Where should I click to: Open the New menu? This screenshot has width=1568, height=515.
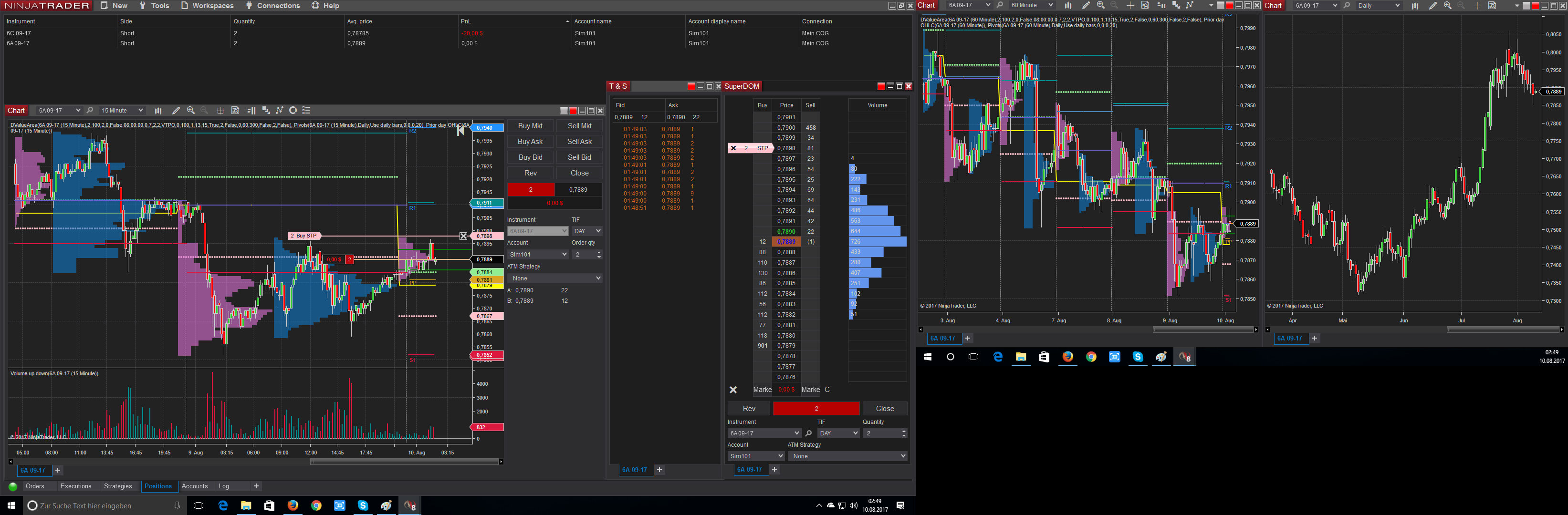click(x=114, y=5)
